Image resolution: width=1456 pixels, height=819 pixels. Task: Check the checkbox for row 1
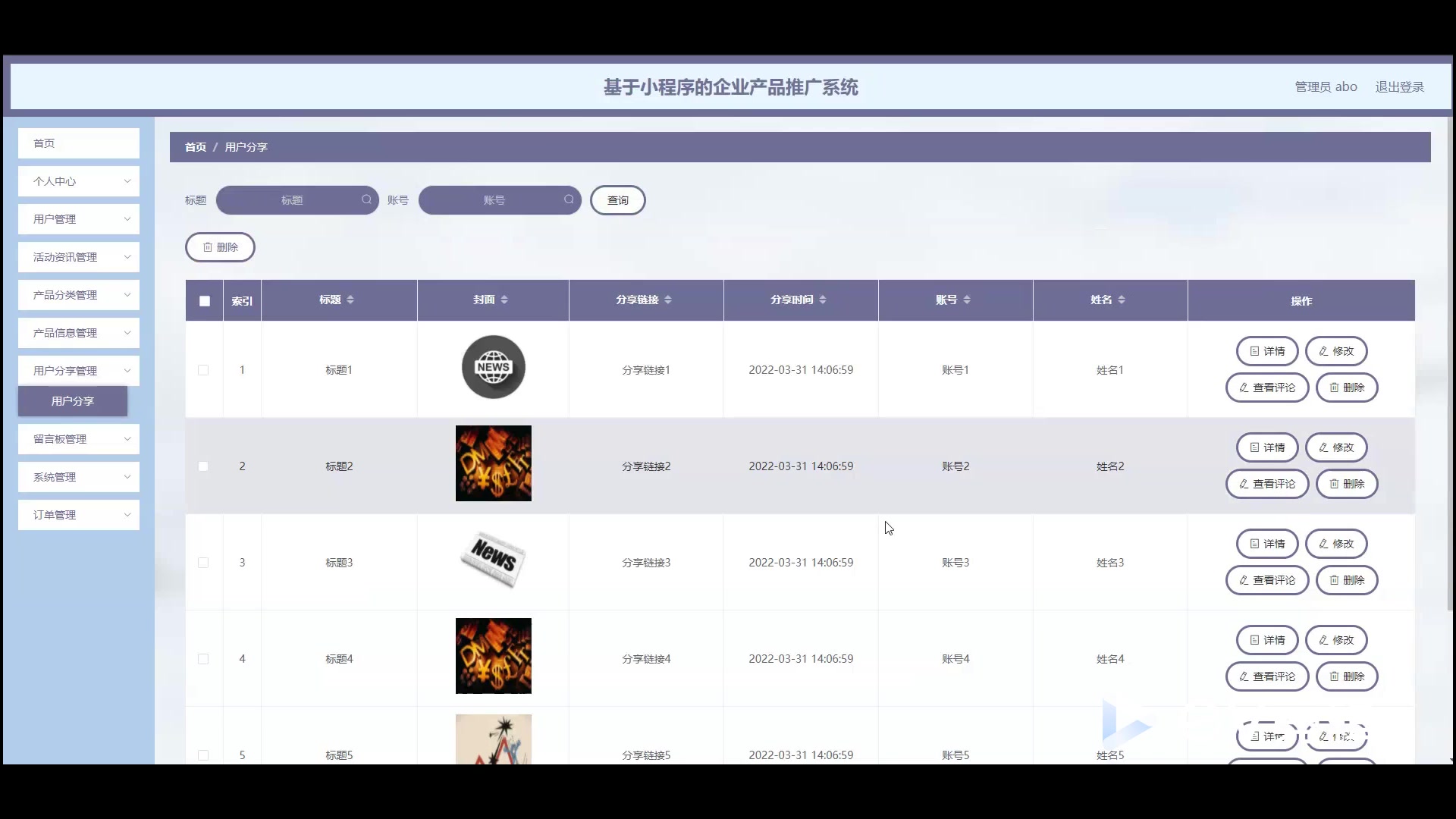203,370
